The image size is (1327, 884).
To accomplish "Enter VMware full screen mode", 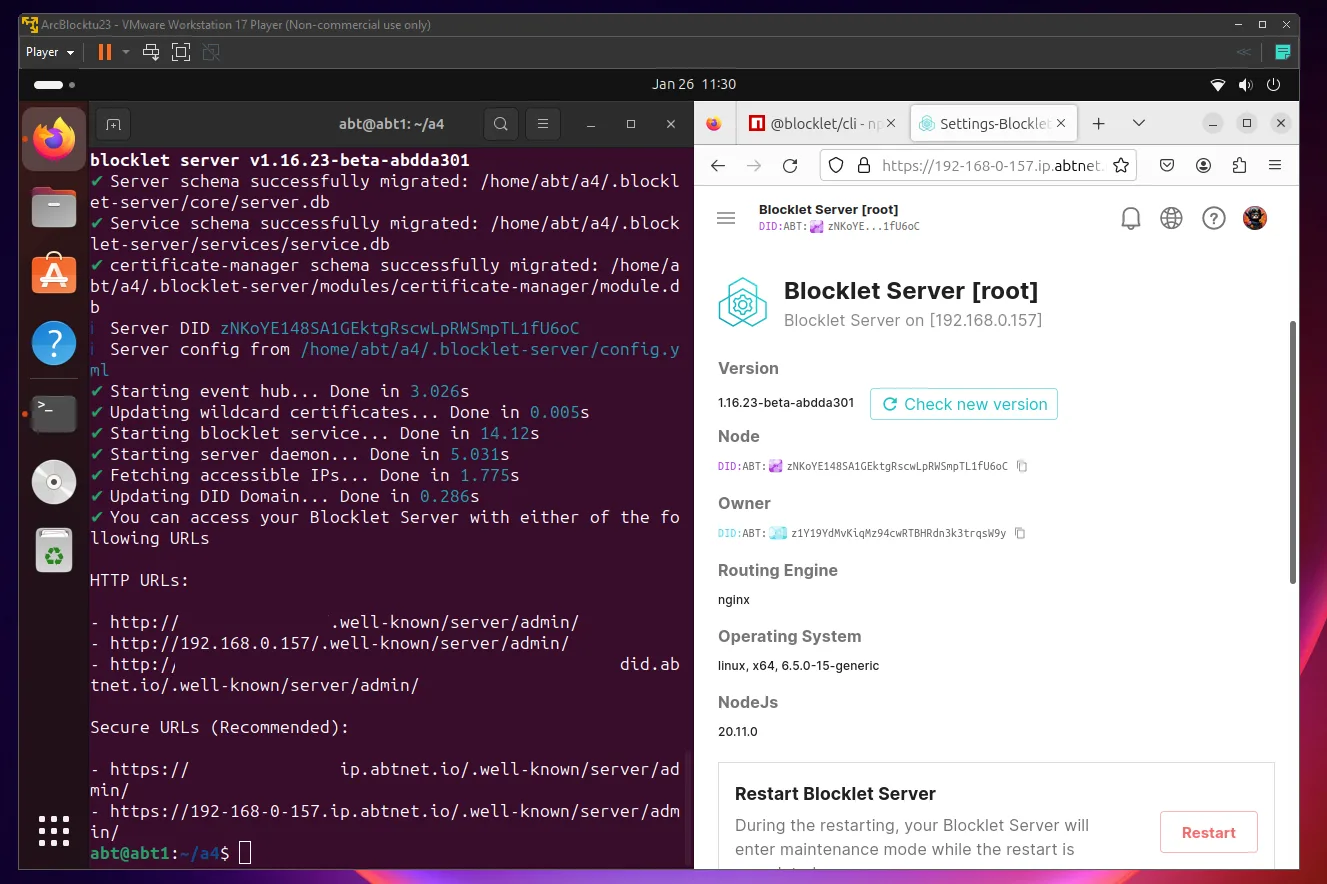I will click(180, 52).
